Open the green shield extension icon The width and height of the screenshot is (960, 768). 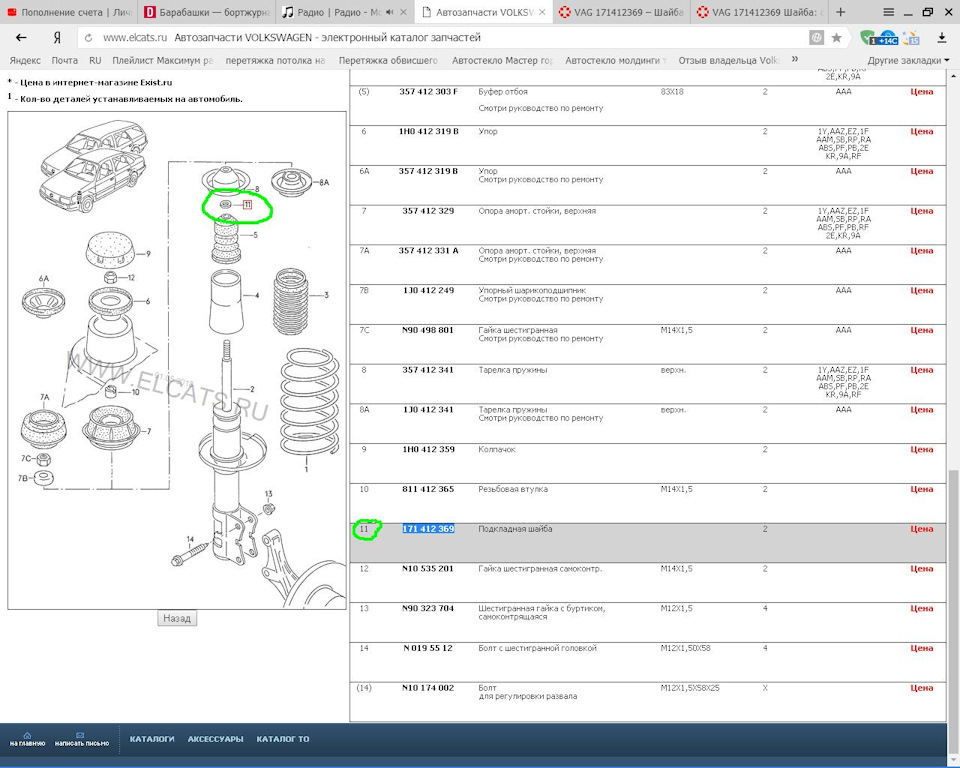click(866, 38)
